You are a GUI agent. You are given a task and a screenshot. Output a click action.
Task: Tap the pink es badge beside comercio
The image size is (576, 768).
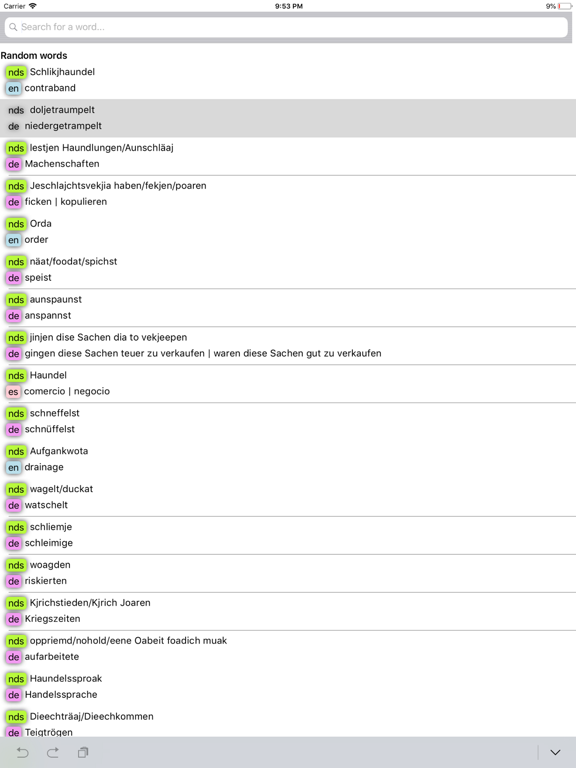(x=13, y=391)
